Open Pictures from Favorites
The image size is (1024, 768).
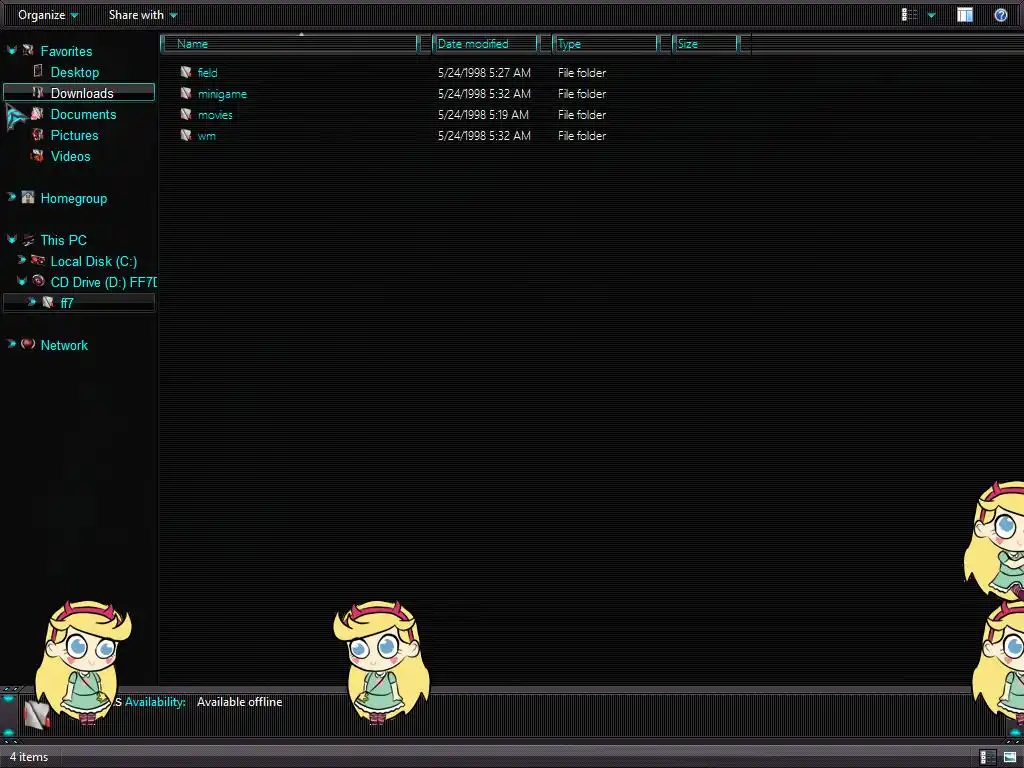click(74, 135)
